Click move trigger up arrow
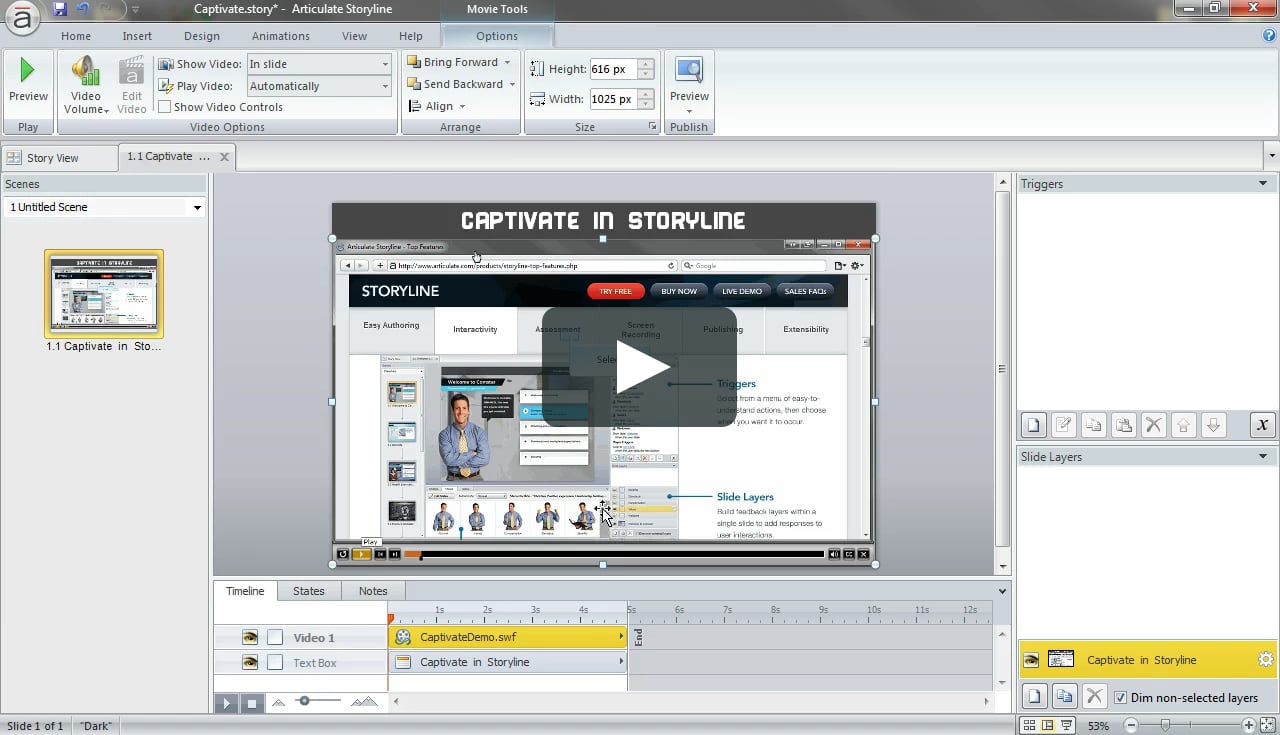 pos(1184,425)
